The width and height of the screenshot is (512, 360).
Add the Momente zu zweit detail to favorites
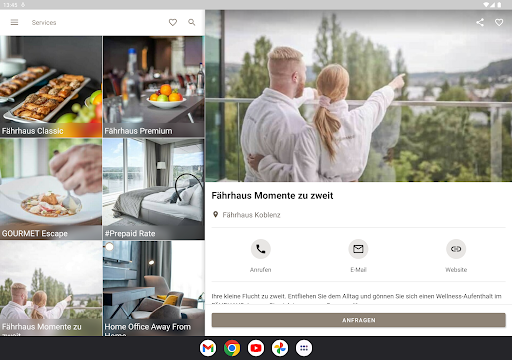[x=499, y=22]
